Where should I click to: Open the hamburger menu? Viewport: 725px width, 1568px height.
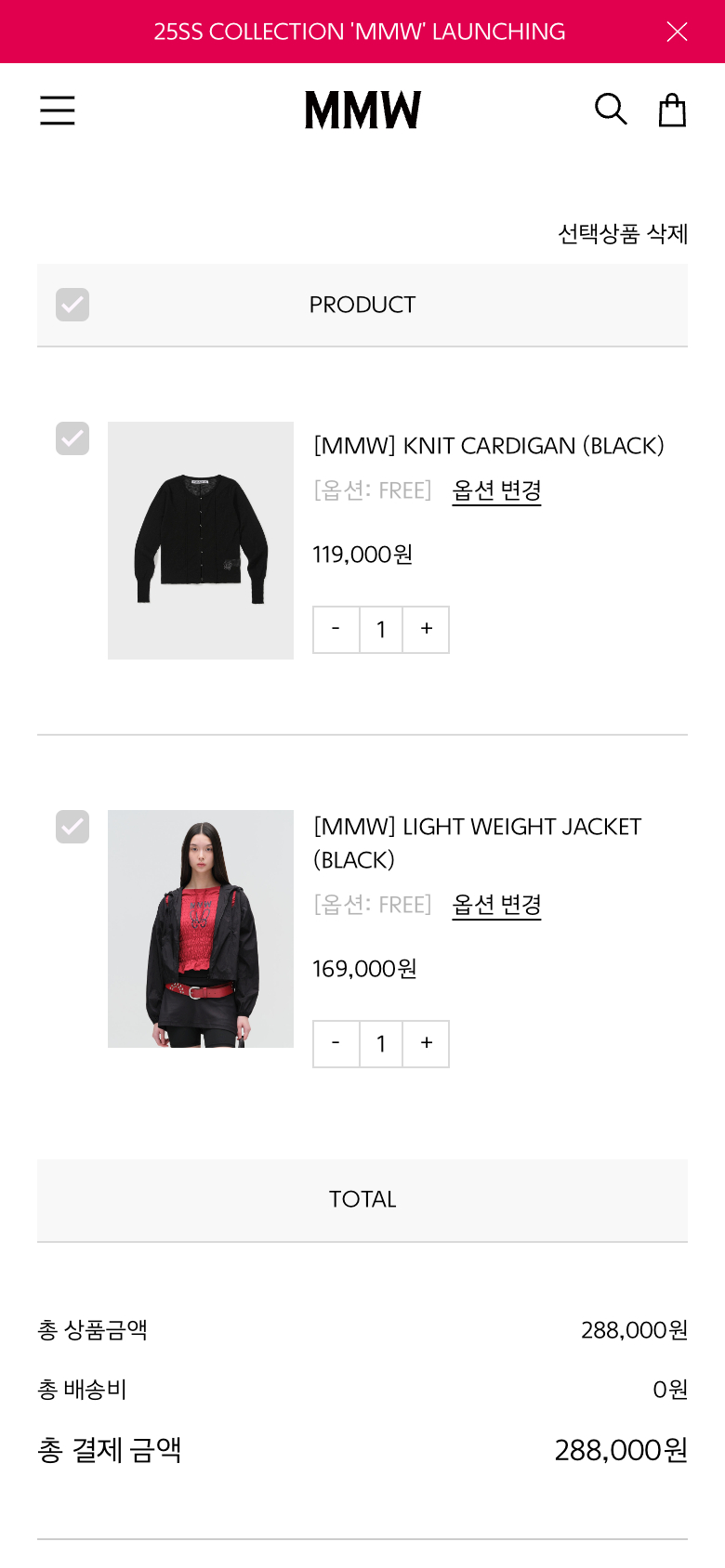[57, 111]
